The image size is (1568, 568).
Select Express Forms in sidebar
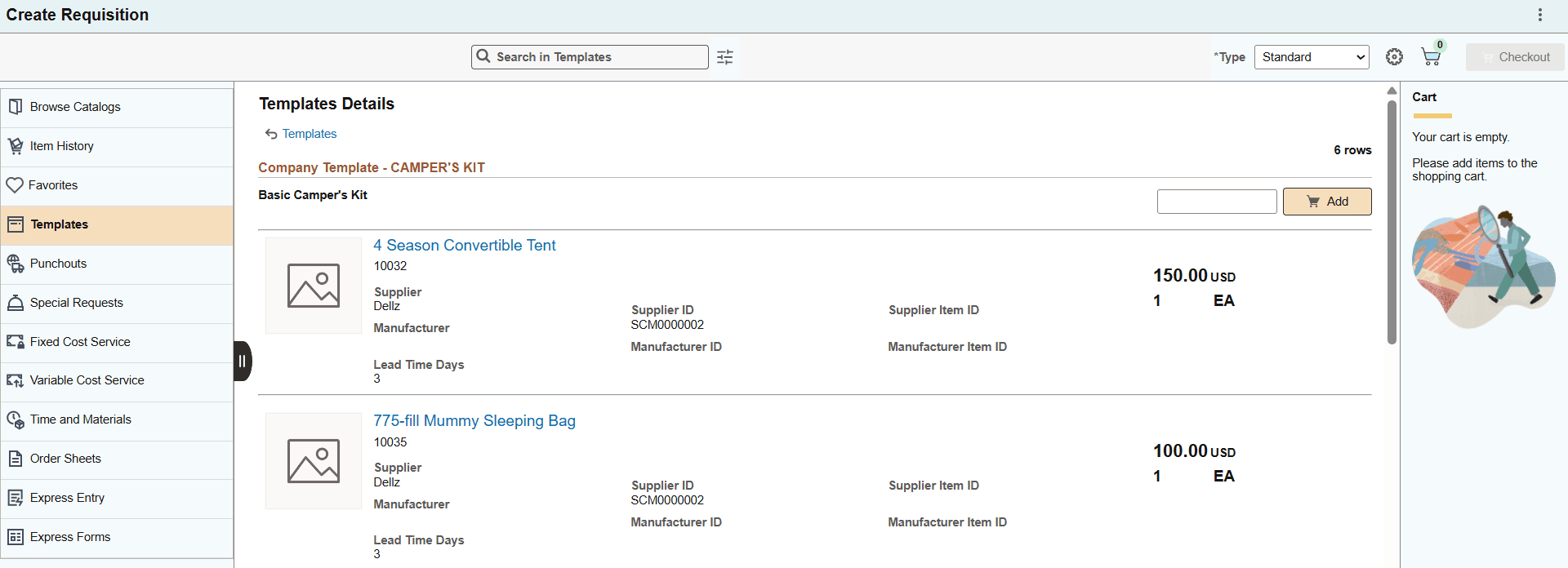117,538
